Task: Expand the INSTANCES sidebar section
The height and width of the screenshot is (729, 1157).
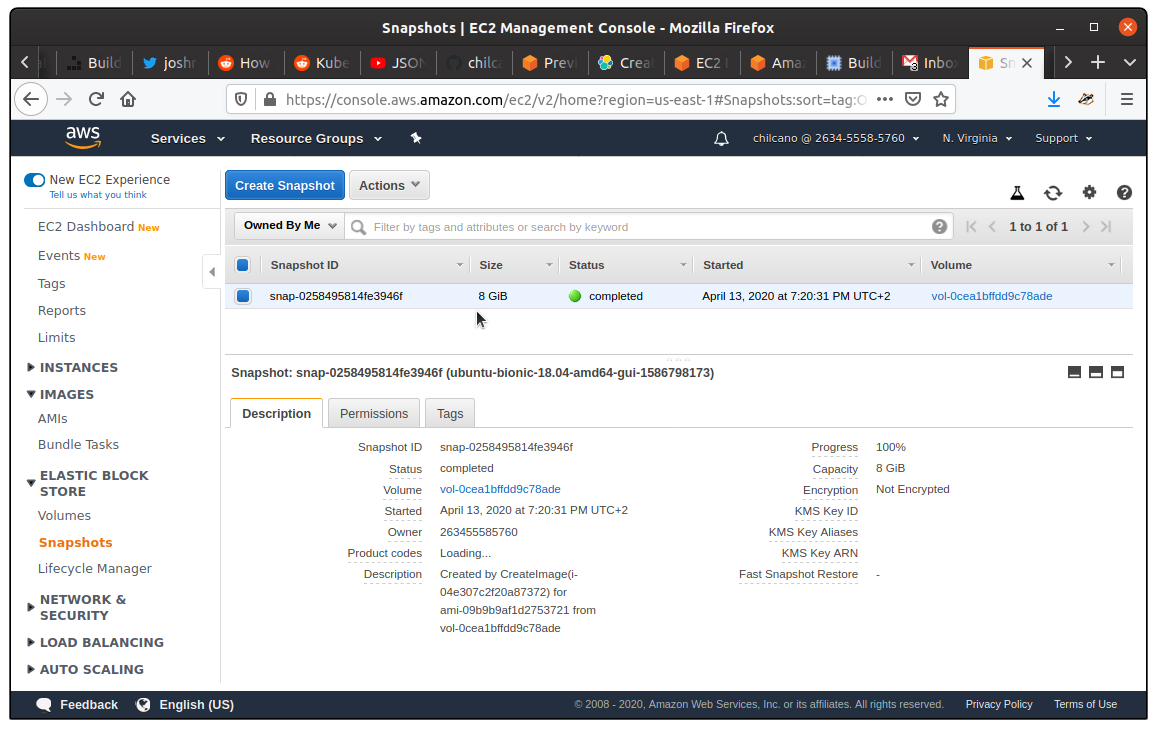Action: coord(72,367)
